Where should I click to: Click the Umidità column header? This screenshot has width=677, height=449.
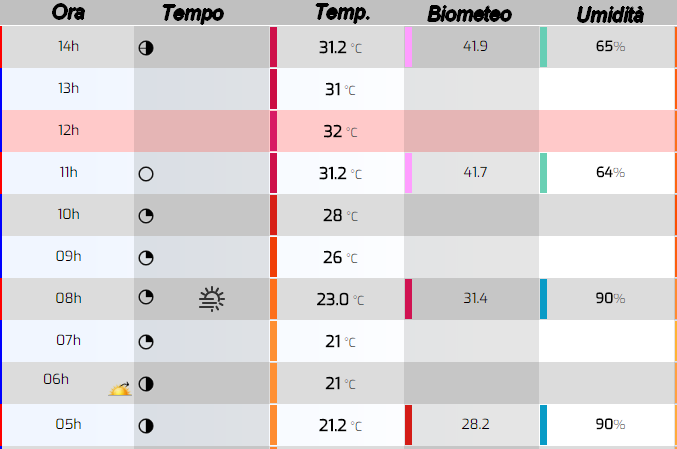point(610,15)
